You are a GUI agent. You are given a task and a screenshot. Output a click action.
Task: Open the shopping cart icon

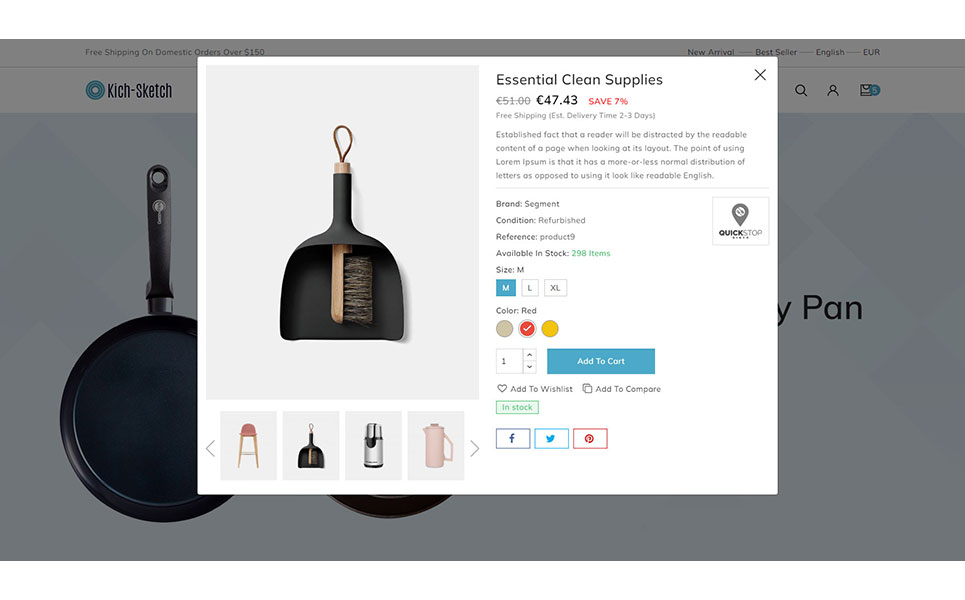pos(869,90)
